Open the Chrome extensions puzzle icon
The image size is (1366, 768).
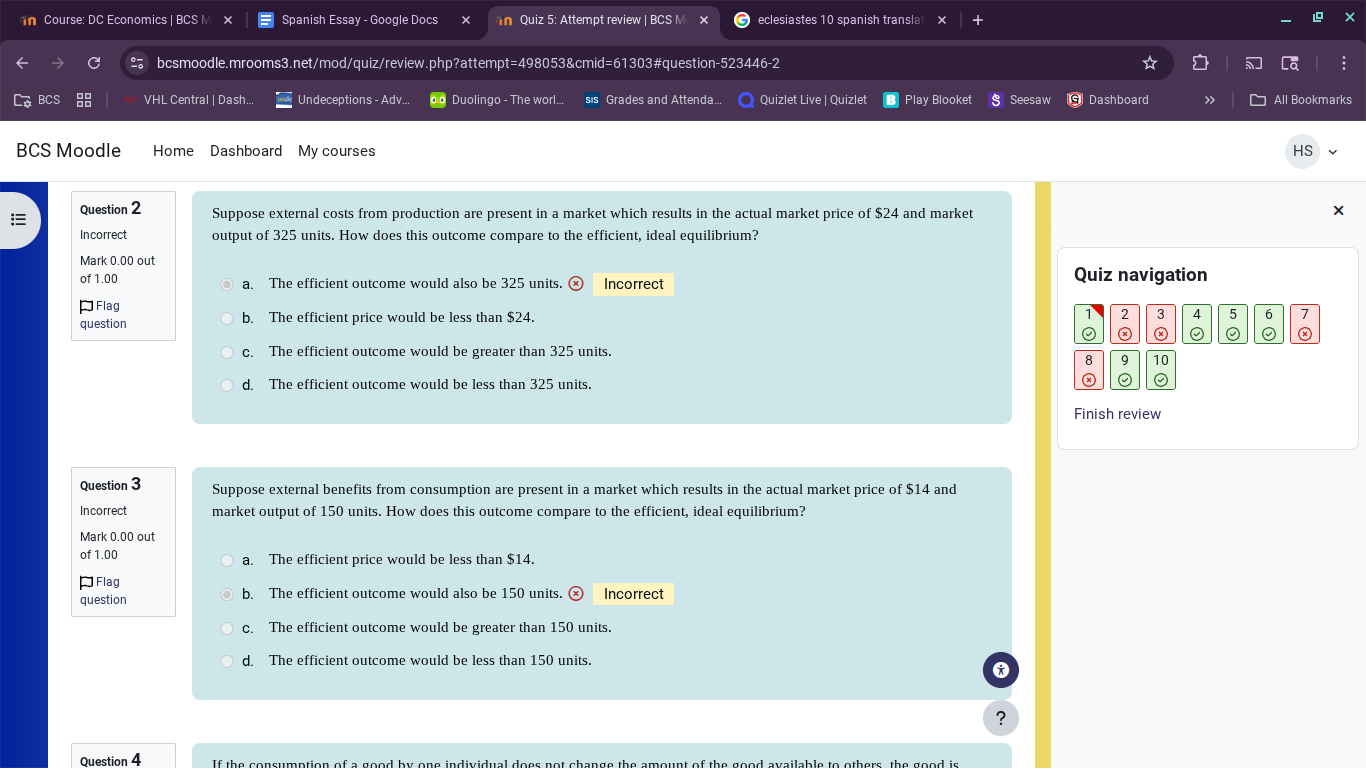click(1201, 63)
